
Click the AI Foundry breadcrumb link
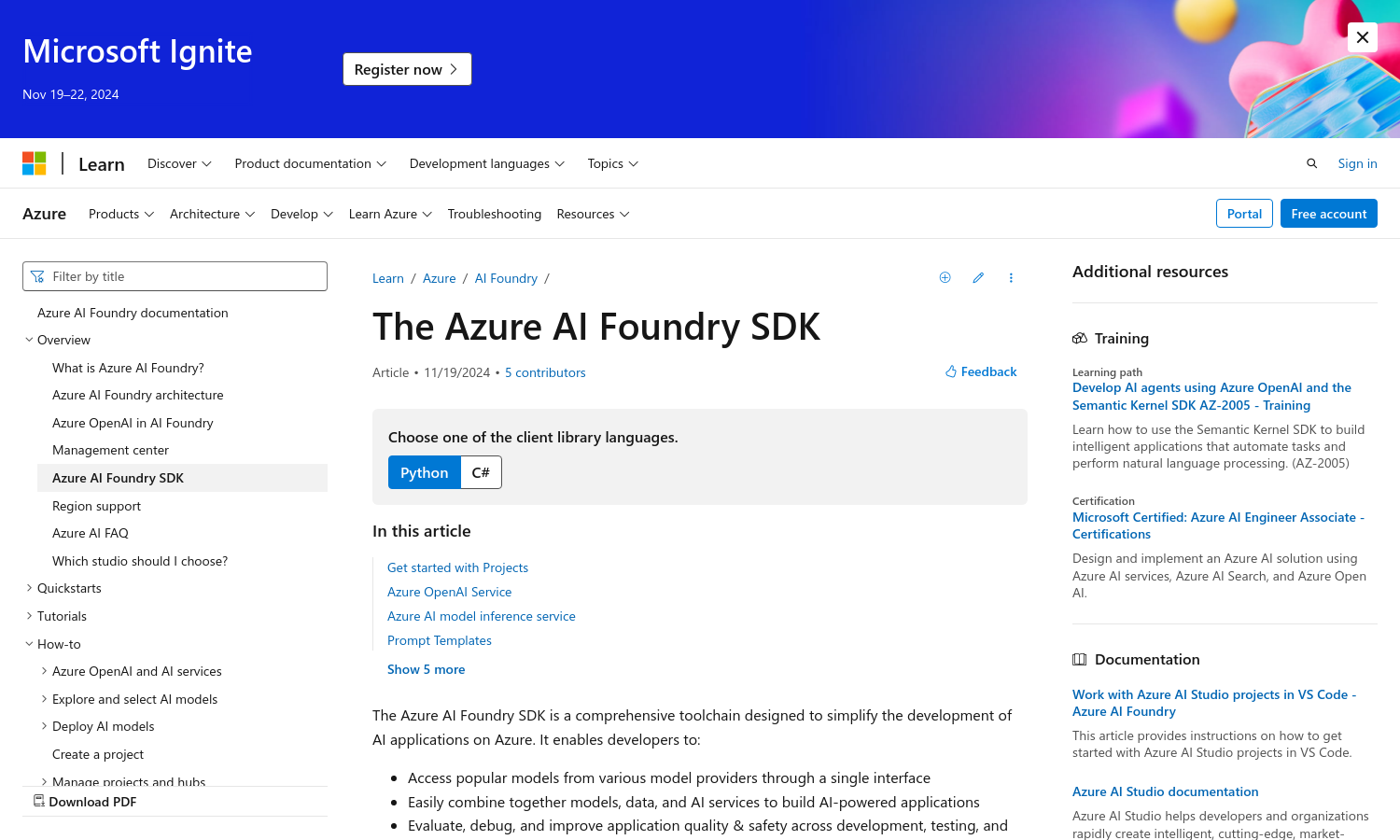[506, 278]
